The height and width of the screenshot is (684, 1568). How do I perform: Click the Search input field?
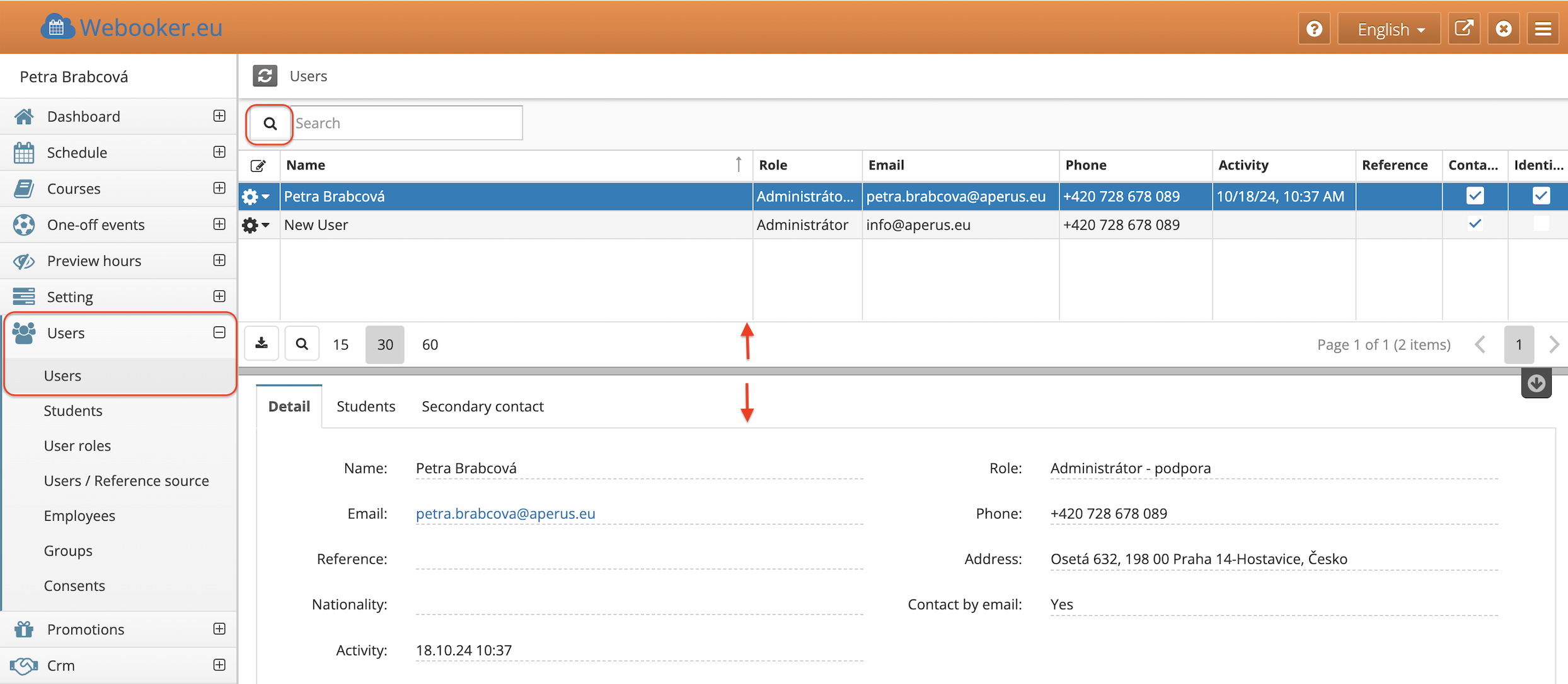coord(407,123)
